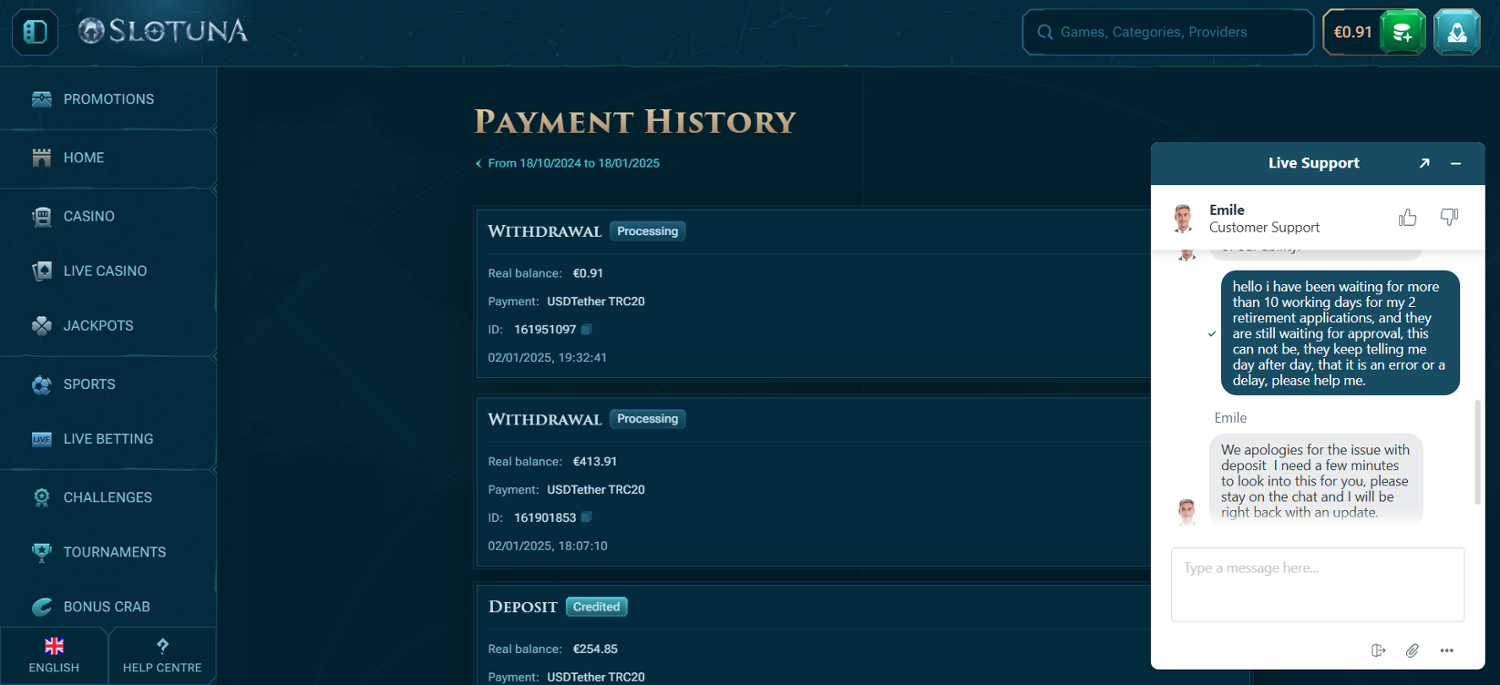Change the payment history date range
1500x685 pixels.
point(567,163)
